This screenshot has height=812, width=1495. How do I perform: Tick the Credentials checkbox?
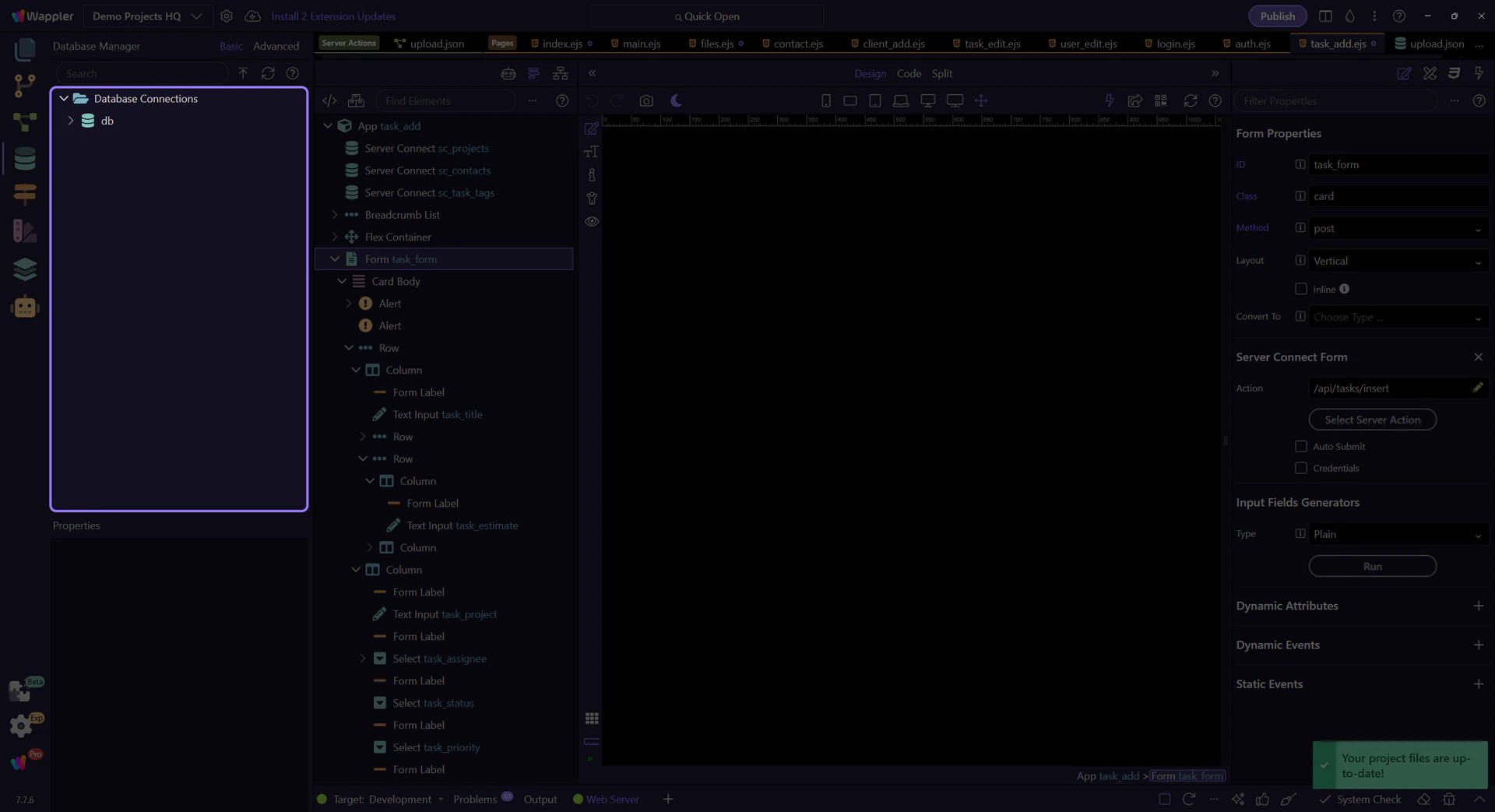pyautogui.click(x=1300, y=468)
